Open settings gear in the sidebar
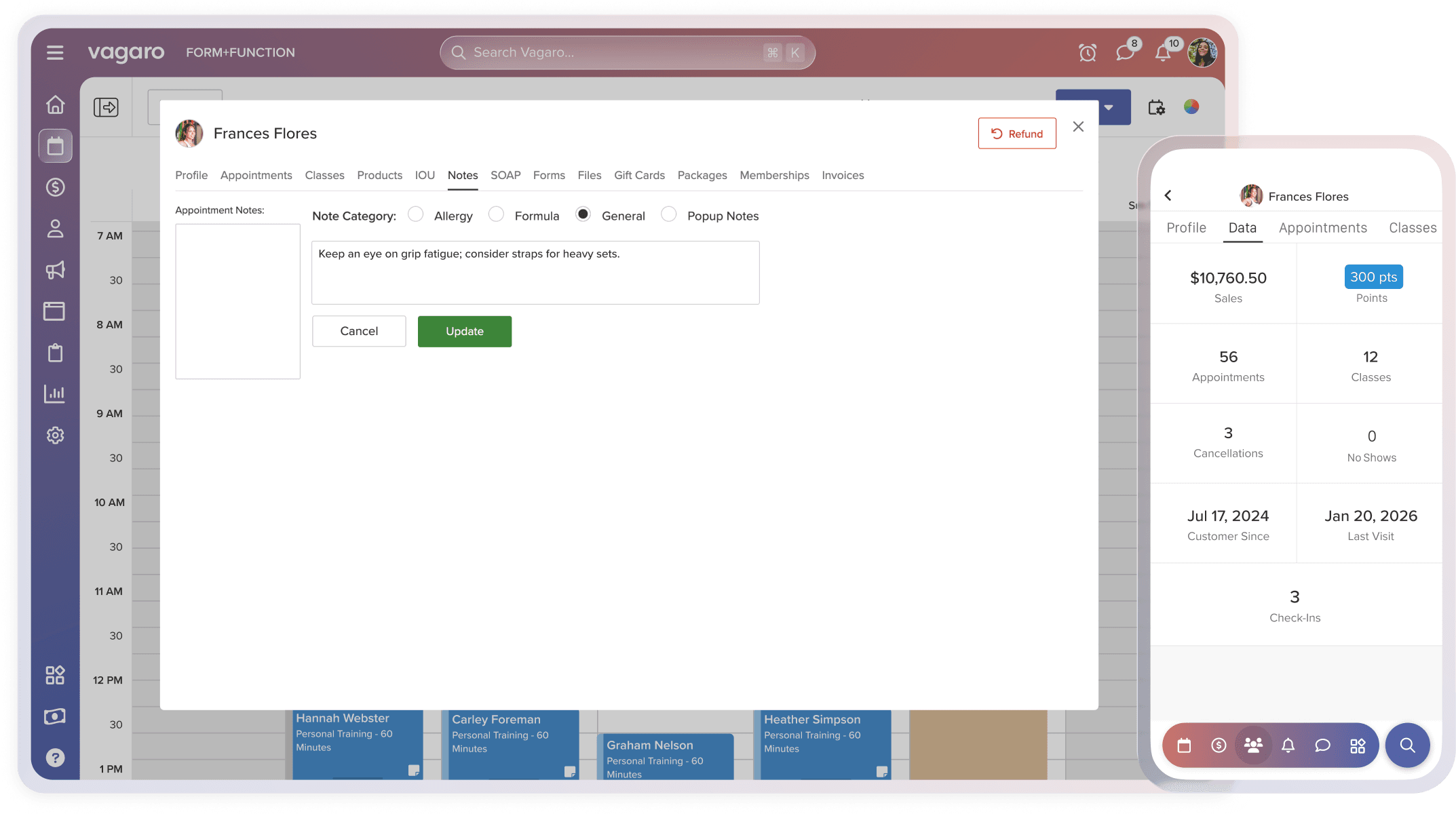This screenshot has width=1456, height=814. click(55, 435)
